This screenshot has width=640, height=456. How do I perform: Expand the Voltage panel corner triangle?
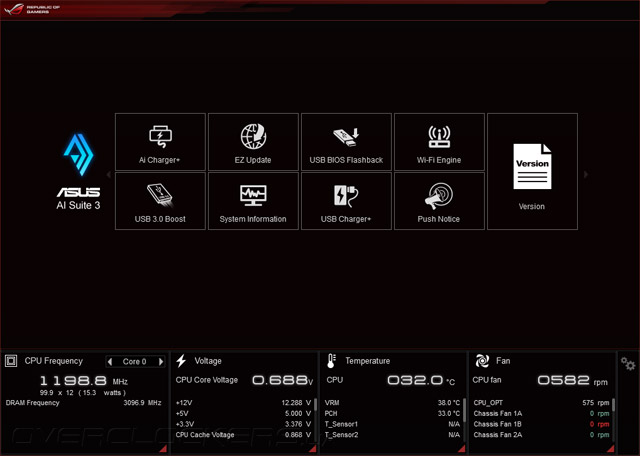coord(312,449)
